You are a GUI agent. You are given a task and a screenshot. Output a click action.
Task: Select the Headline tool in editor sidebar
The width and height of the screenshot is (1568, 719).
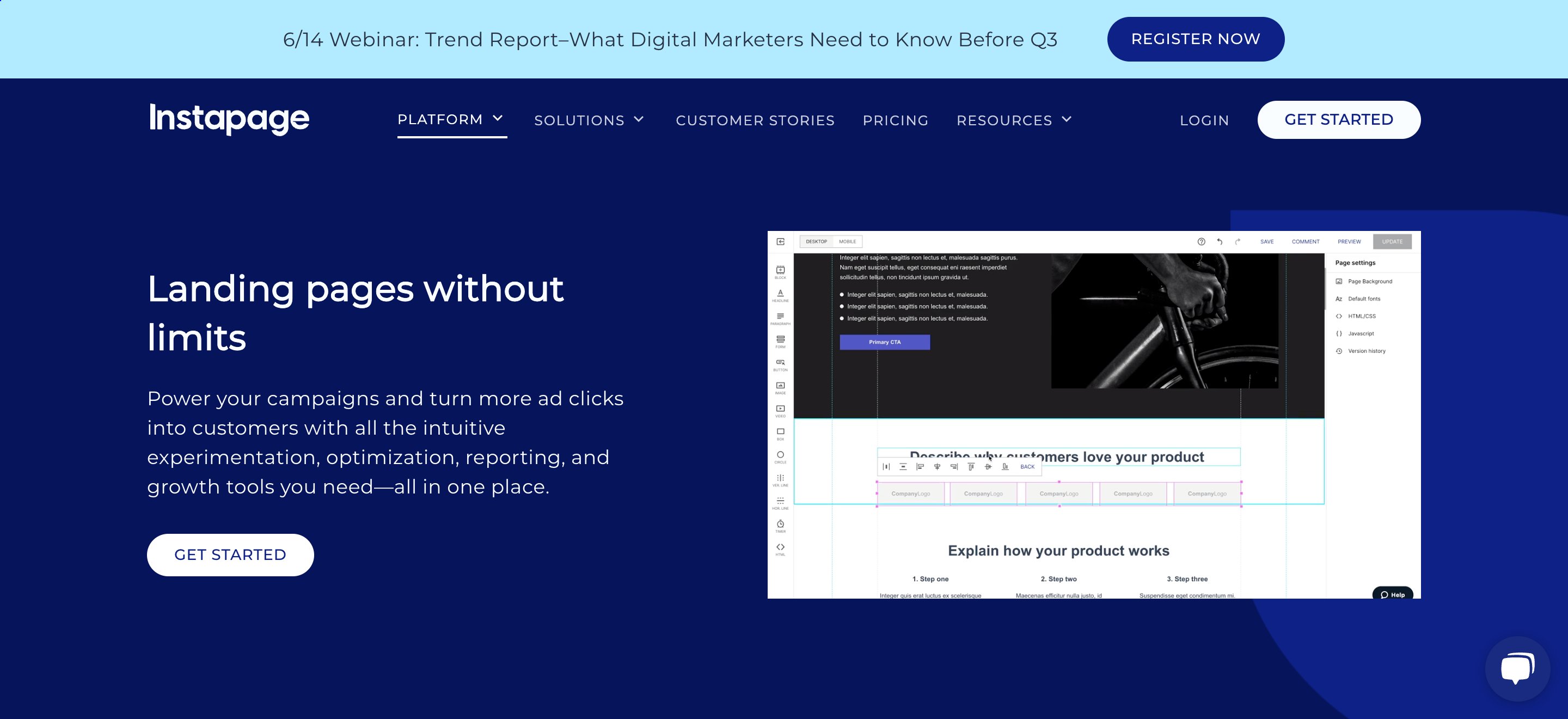780,295
